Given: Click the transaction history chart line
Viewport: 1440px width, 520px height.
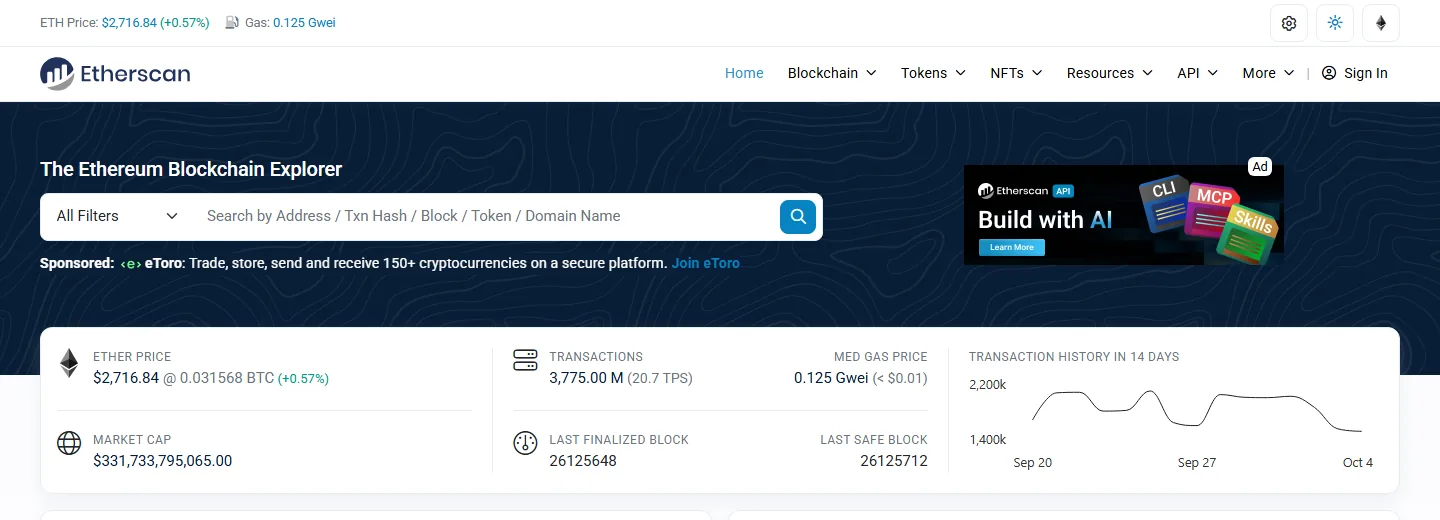Looking at the screenshot, I should tap(1197, 410).
